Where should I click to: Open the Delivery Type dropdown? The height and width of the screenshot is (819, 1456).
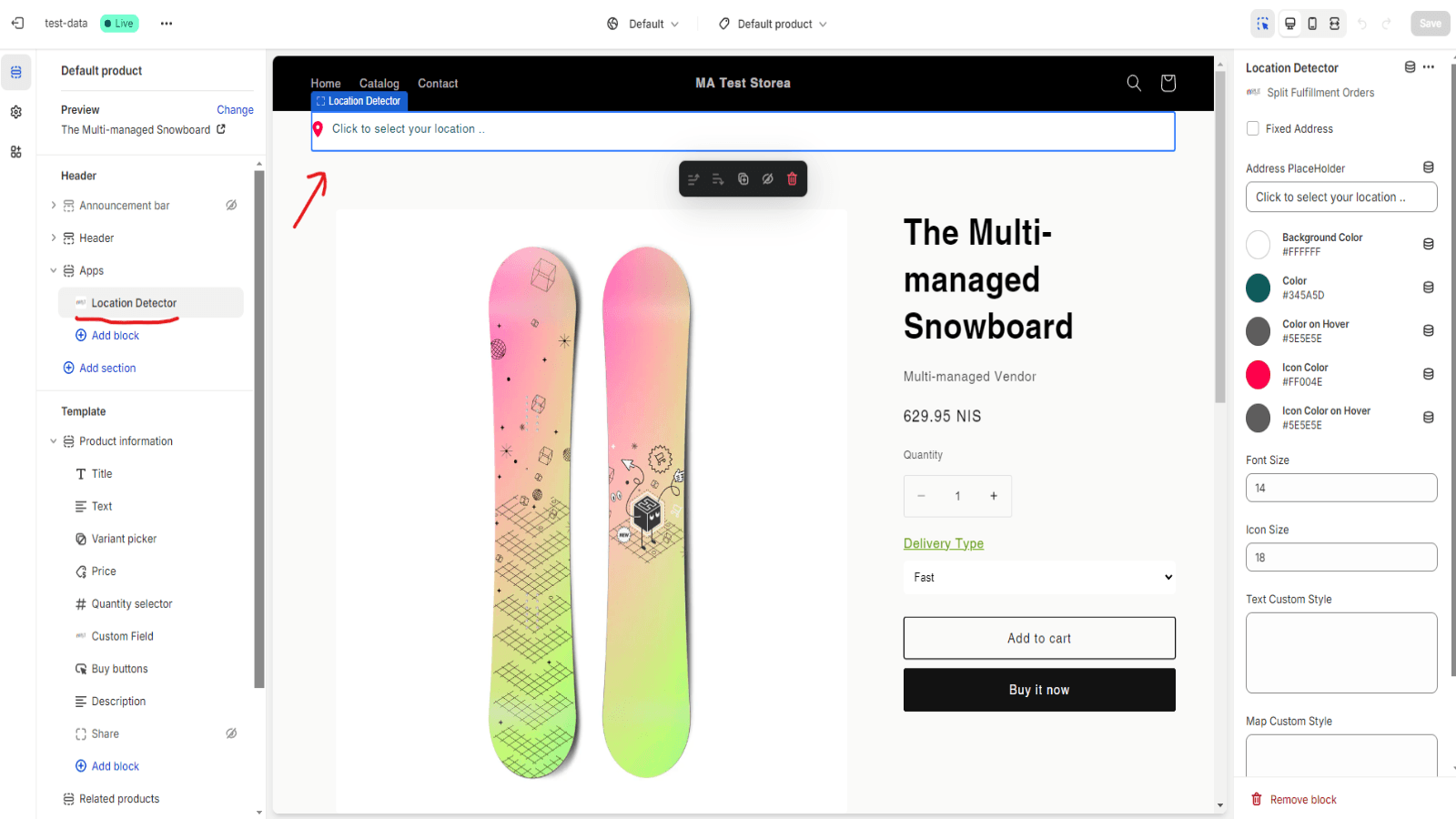pos(1039,577)
